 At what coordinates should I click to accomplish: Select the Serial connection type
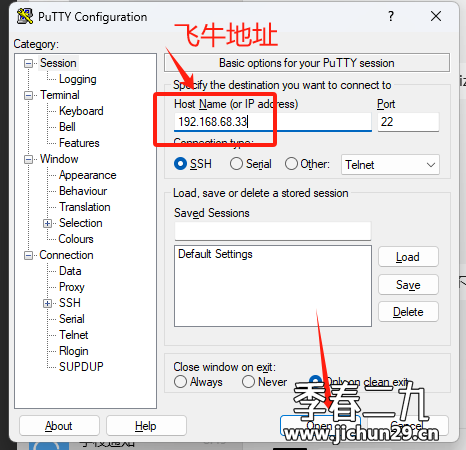[x=236, y=164]
